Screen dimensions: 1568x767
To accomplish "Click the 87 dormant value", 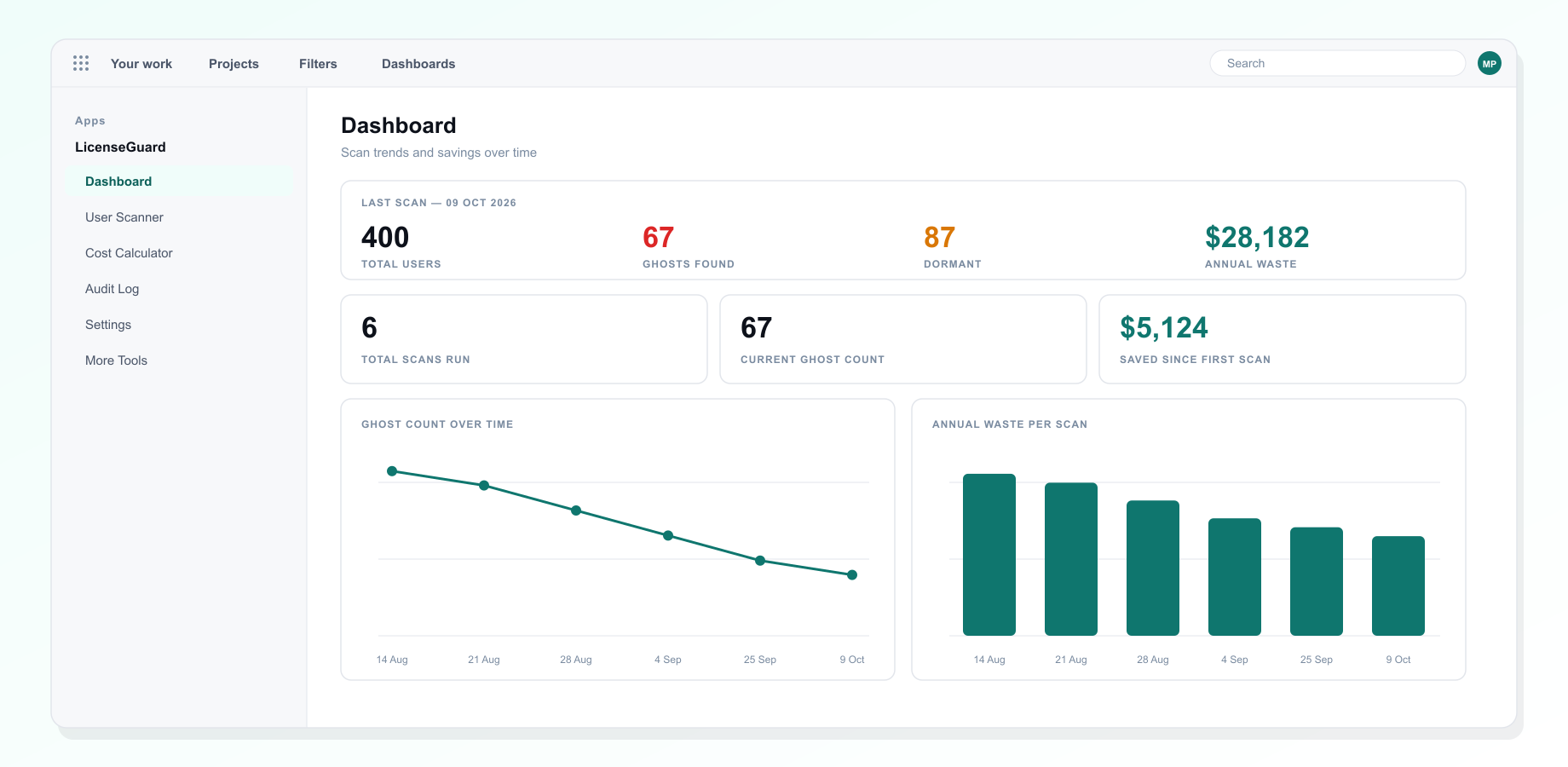I will (940, 237).
